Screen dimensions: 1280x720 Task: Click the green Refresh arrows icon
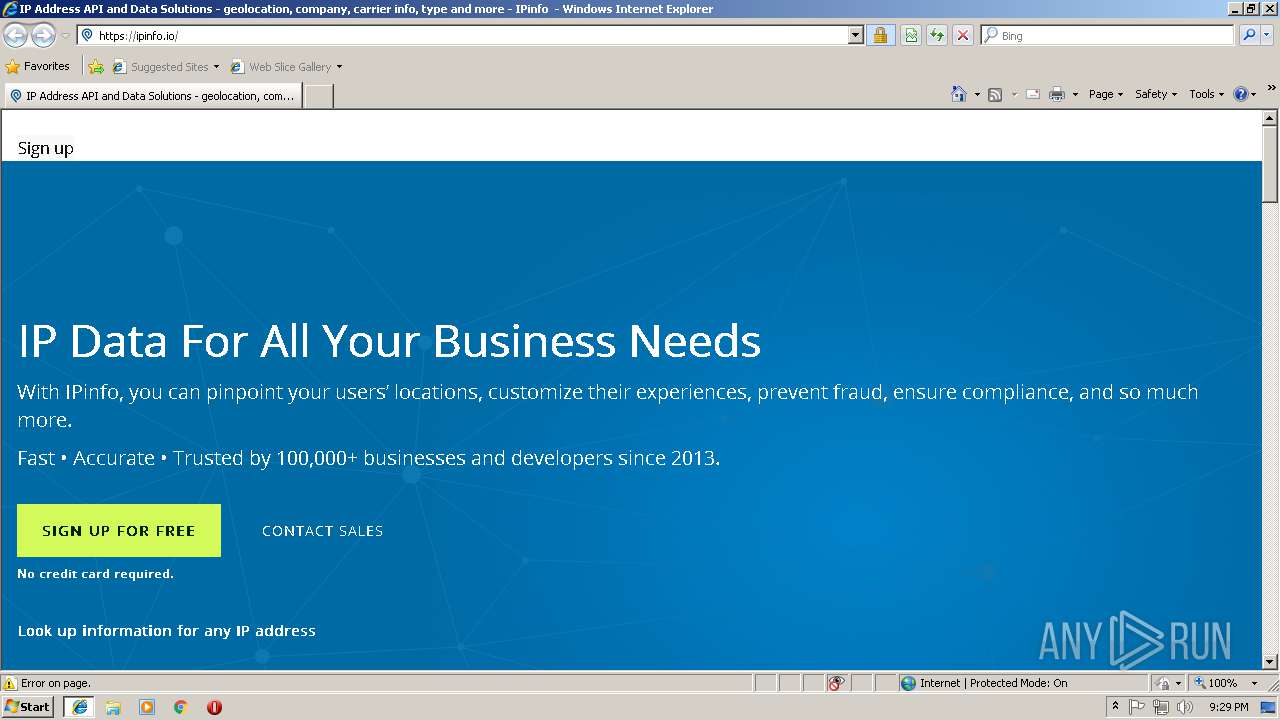click(x=937, y=35)
